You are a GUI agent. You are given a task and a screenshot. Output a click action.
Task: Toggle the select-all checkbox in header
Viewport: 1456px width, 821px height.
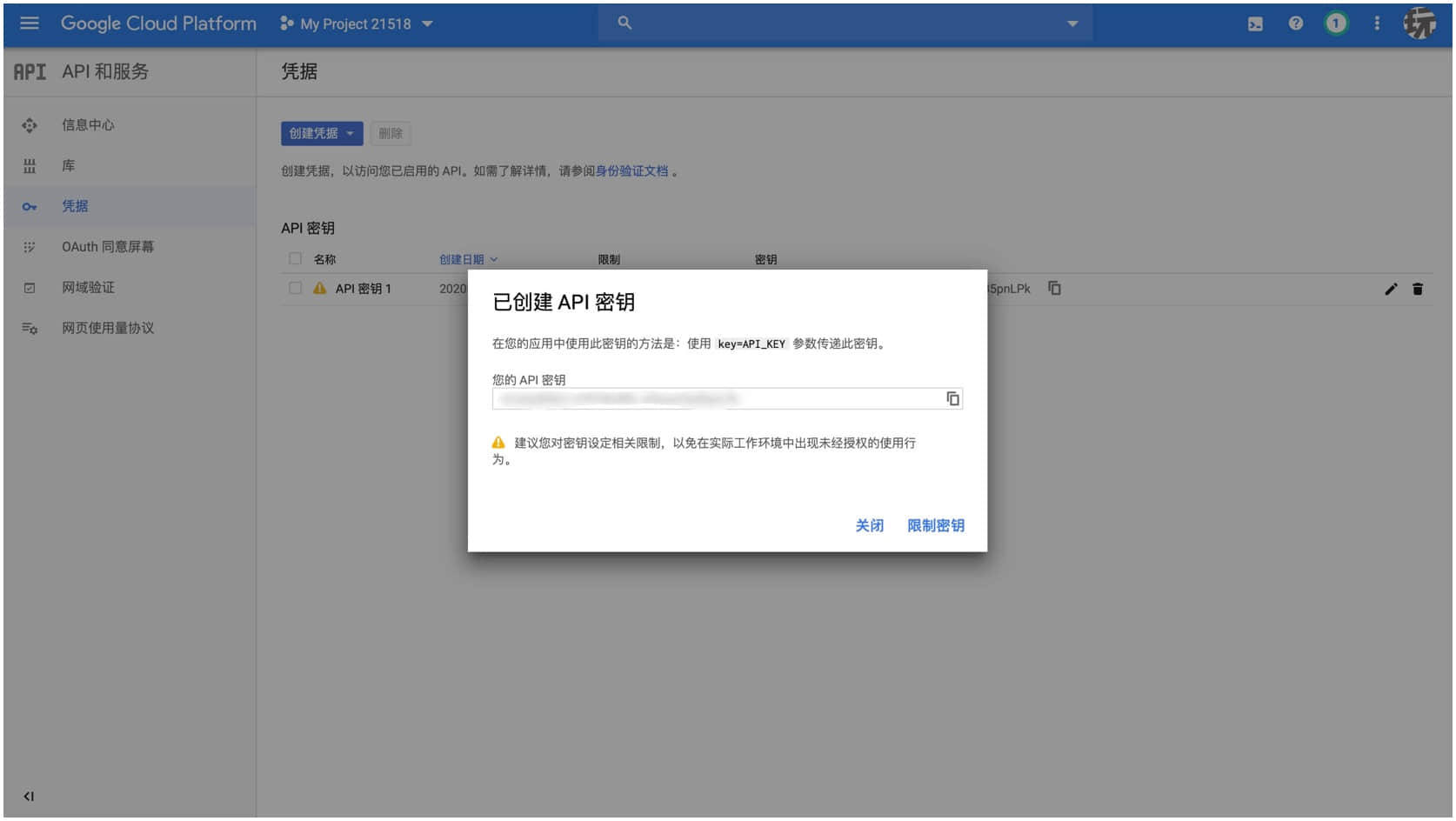click(x=295, y=258)
